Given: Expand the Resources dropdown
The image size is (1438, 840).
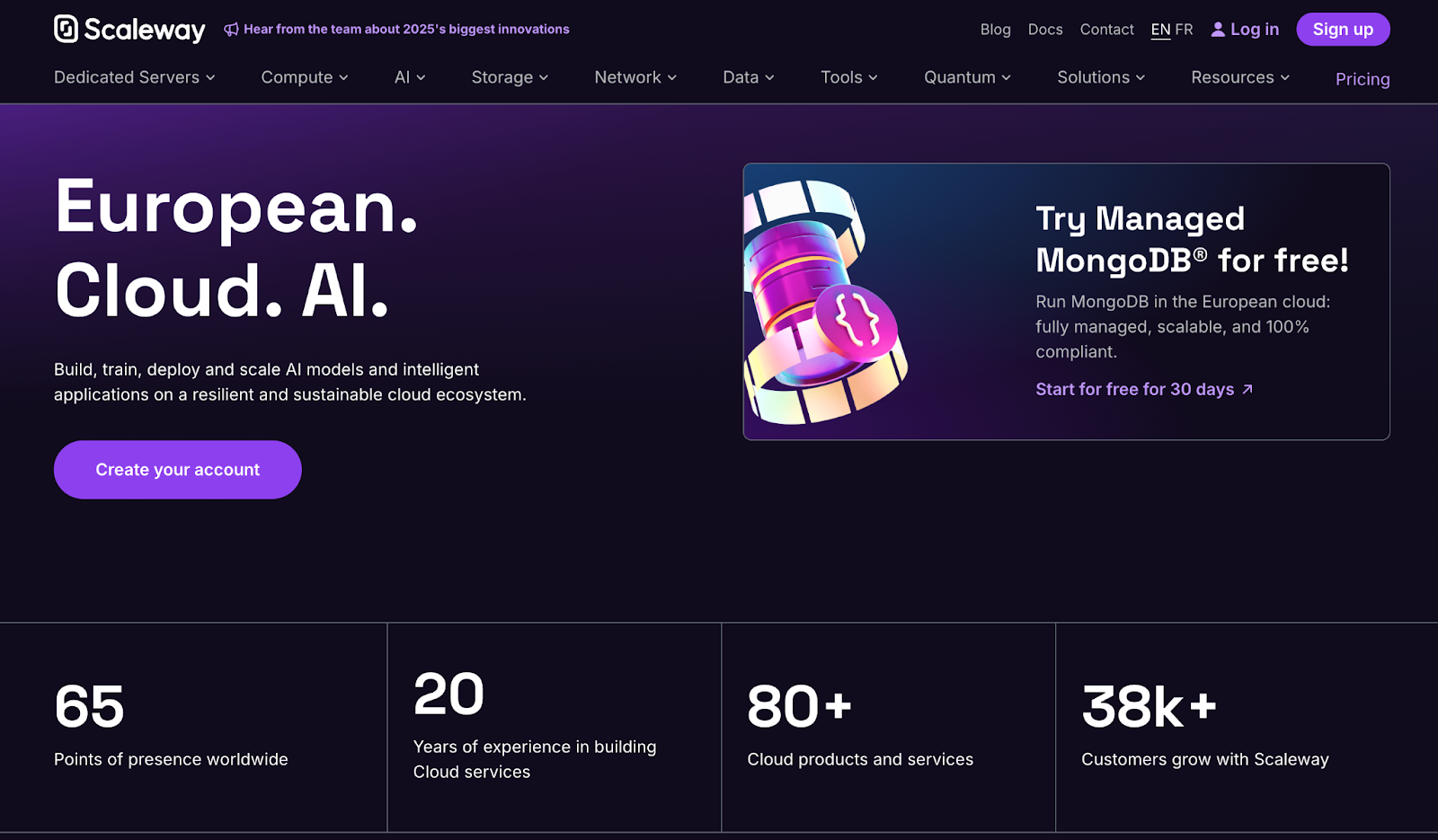Looking at the screenshot, I should pos(1239,77).
